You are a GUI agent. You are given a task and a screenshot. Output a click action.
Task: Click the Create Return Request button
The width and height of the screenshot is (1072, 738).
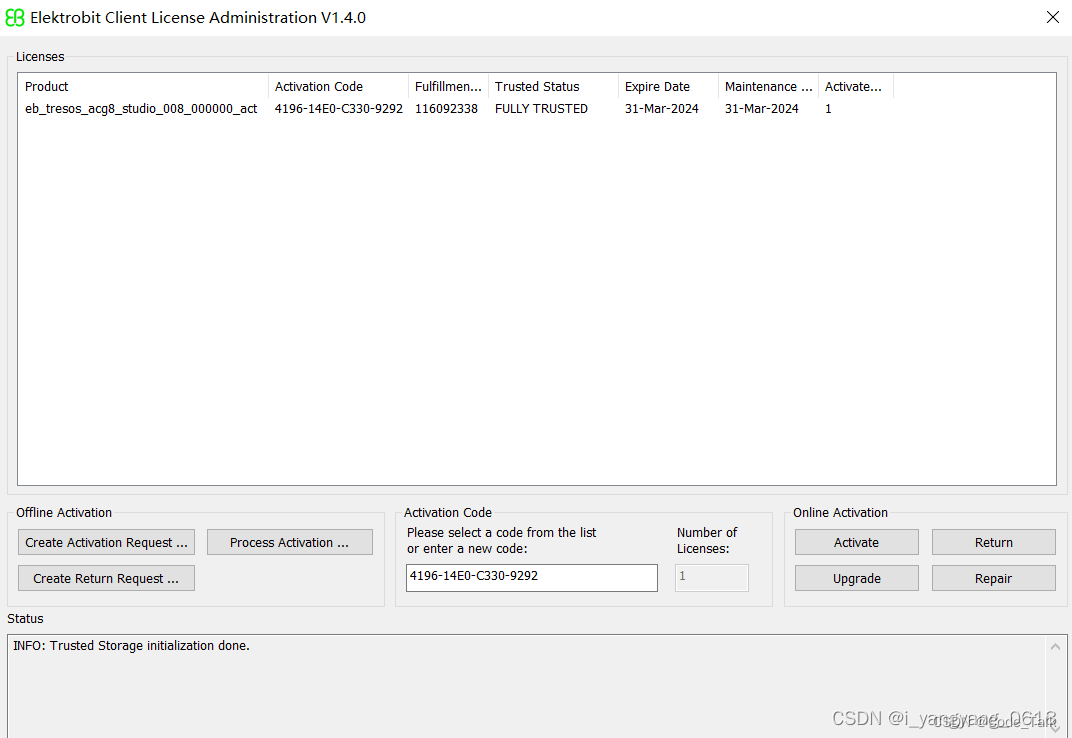click(106, 578)
